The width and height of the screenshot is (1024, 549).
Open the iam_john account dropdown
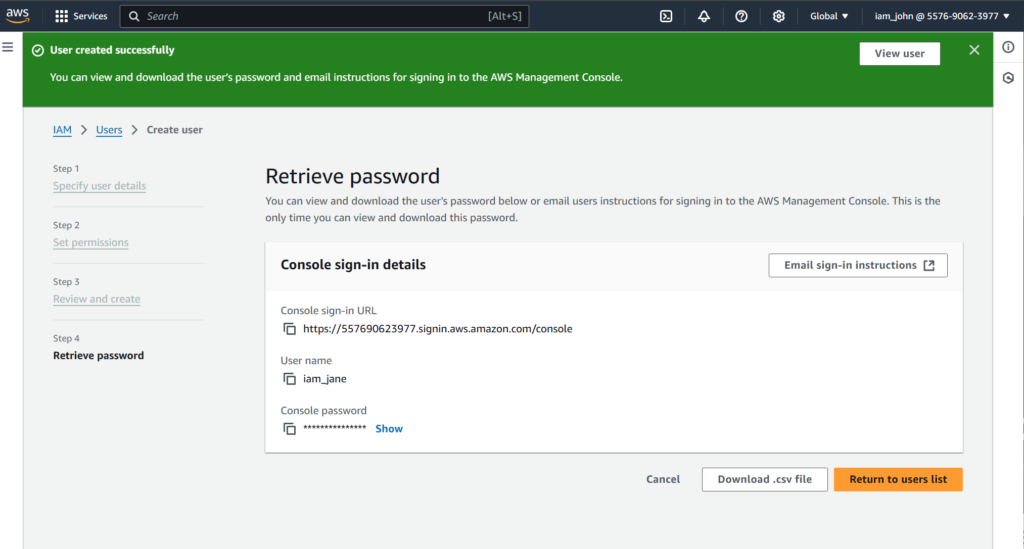(928, 16)
